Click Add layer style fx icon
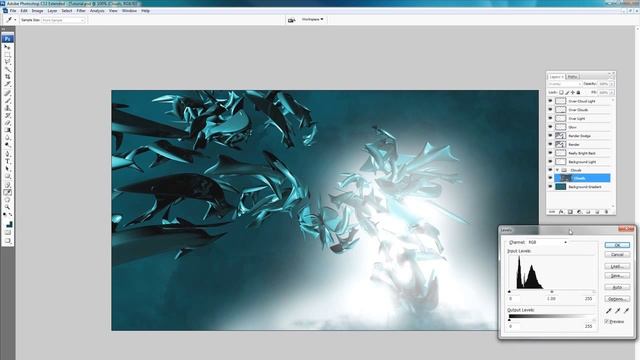This screenshot has width=640, height=360. tap(561, 212)
